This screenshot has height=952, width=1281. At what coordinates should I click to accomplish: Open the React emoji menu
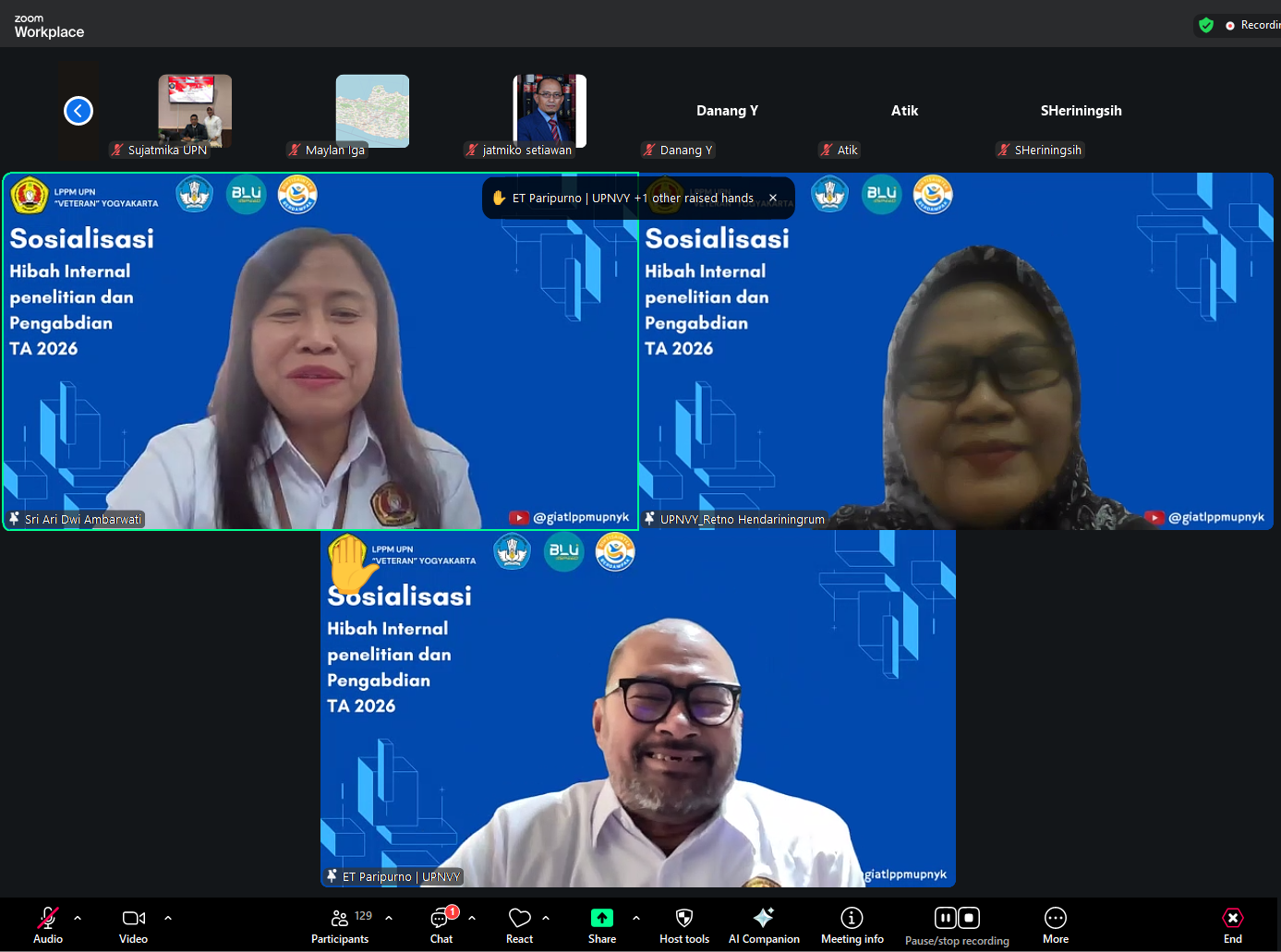[x=519, y=925]
